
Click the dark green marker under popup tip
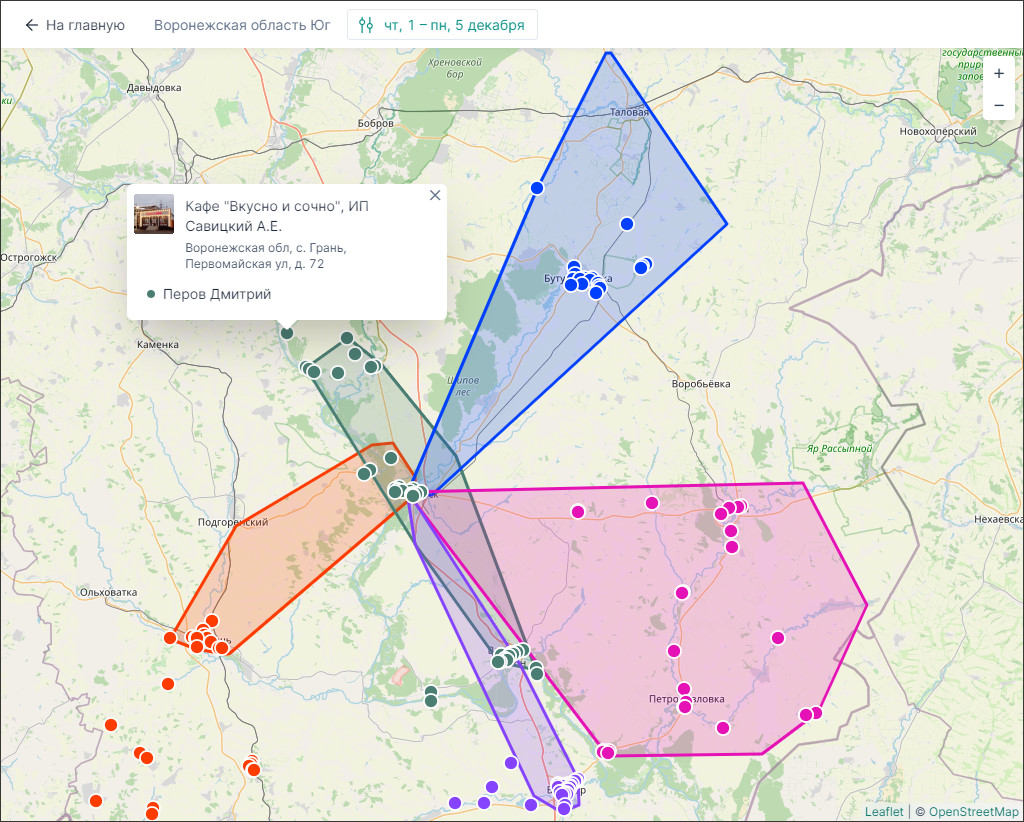[287, 333]
